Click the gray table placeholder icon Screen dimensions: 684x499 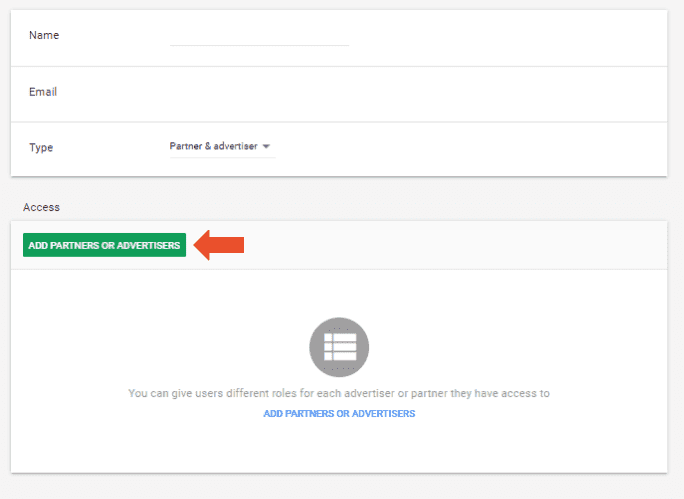point(339,347)
